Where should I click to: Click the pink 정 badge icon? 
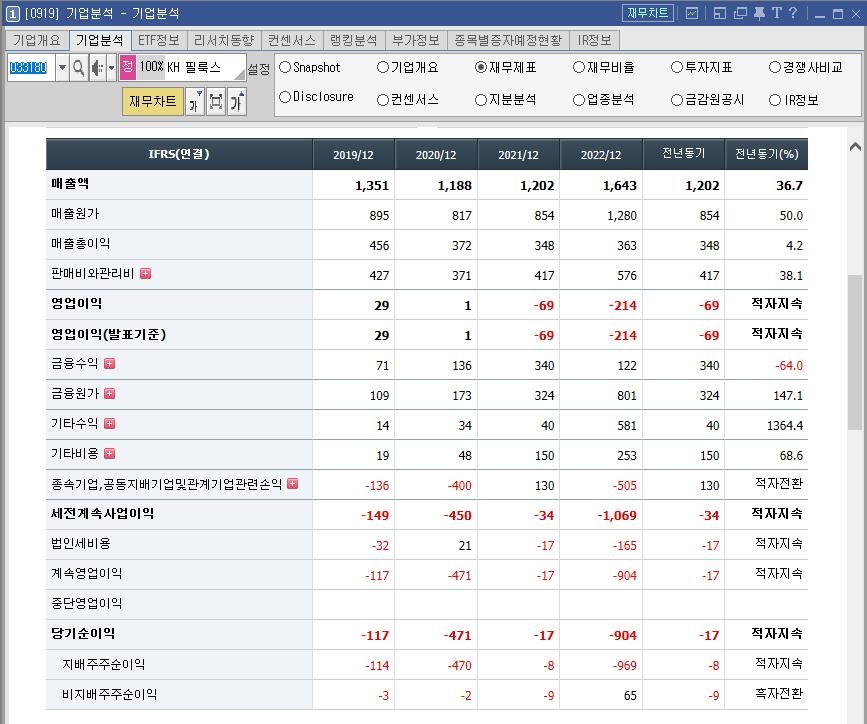tap(128, 67)
